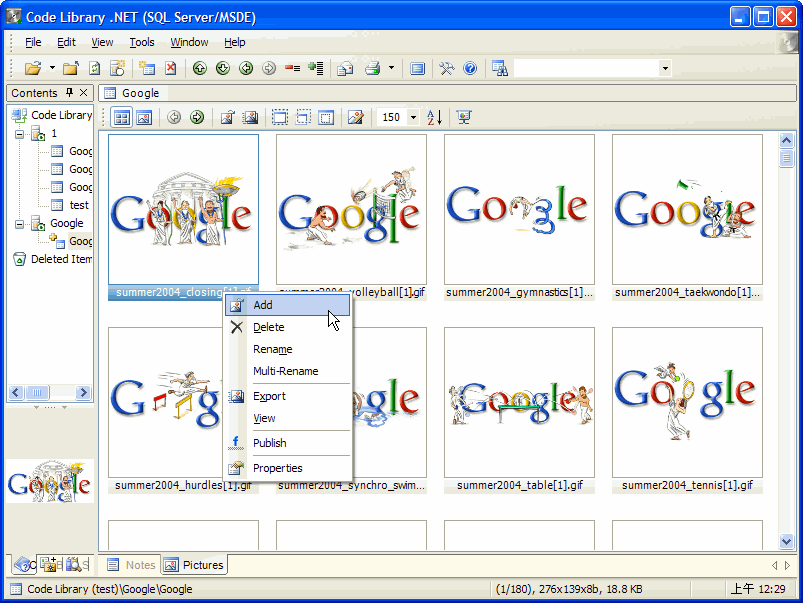Choose Multi-Rename from the context menu
Viewport: 803px width, 603px height.
pyautogui.click(x=288, y=371)
